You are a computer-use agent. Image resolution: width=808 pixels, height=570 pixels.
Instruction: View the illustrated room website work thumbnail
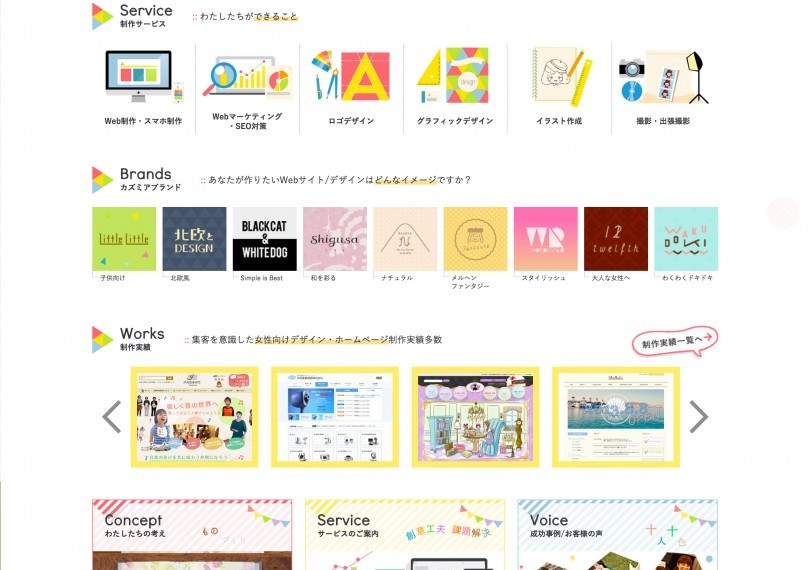click(x=475, y=417)
